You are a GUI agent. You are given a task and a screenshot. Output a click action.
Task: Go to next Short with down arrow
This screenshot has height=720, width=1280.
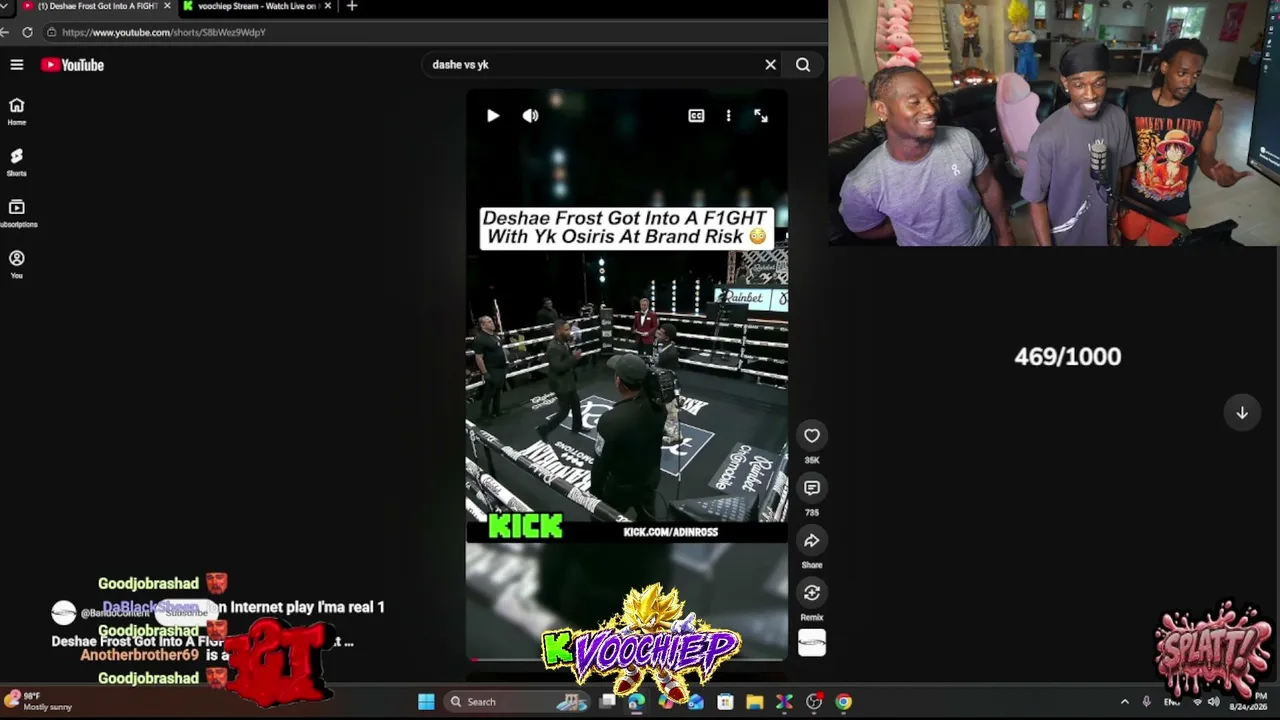(x=1242, y=413)
